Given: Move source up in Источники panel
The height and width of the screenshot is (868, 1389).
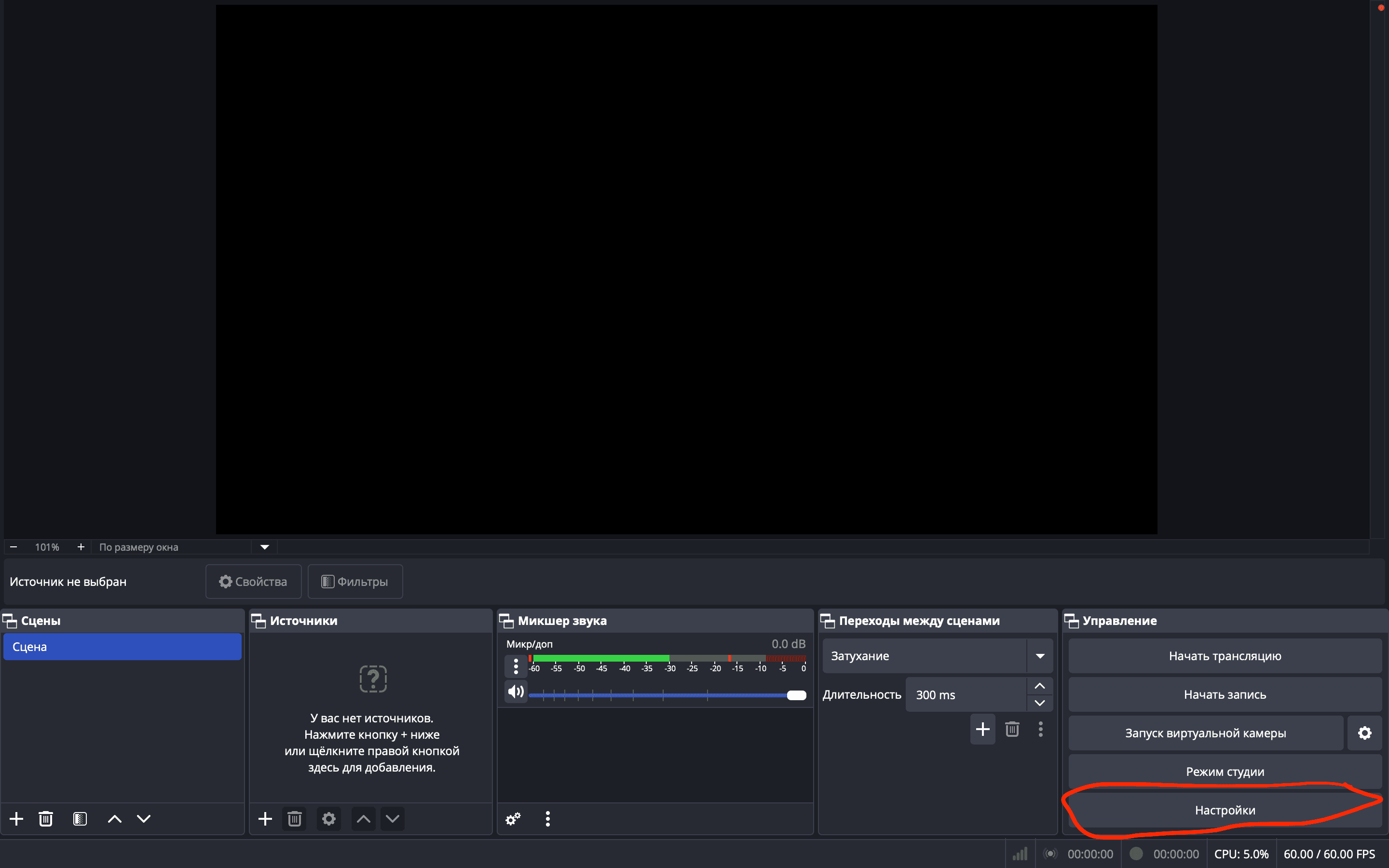Looking at the screenshot, I should pyautogui.click(x=363, y=819).
